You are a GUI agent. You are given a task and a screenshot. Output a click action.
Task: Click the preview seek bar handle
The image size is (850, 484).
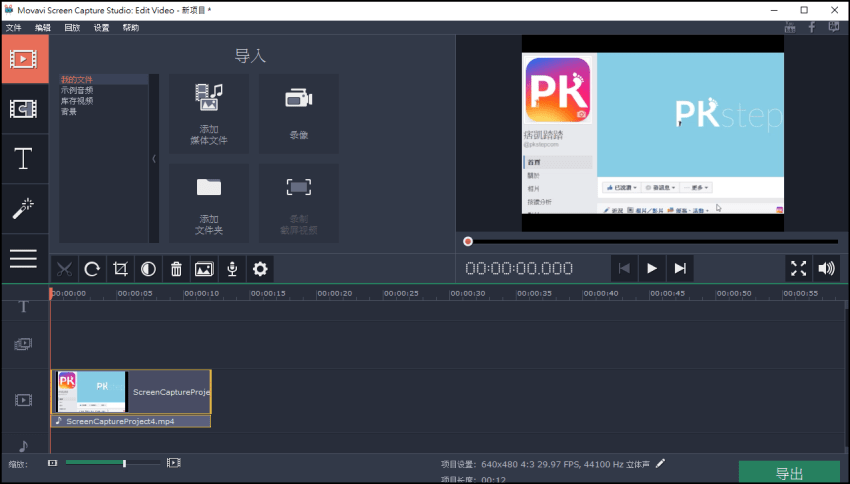click(x=468, y=242)
